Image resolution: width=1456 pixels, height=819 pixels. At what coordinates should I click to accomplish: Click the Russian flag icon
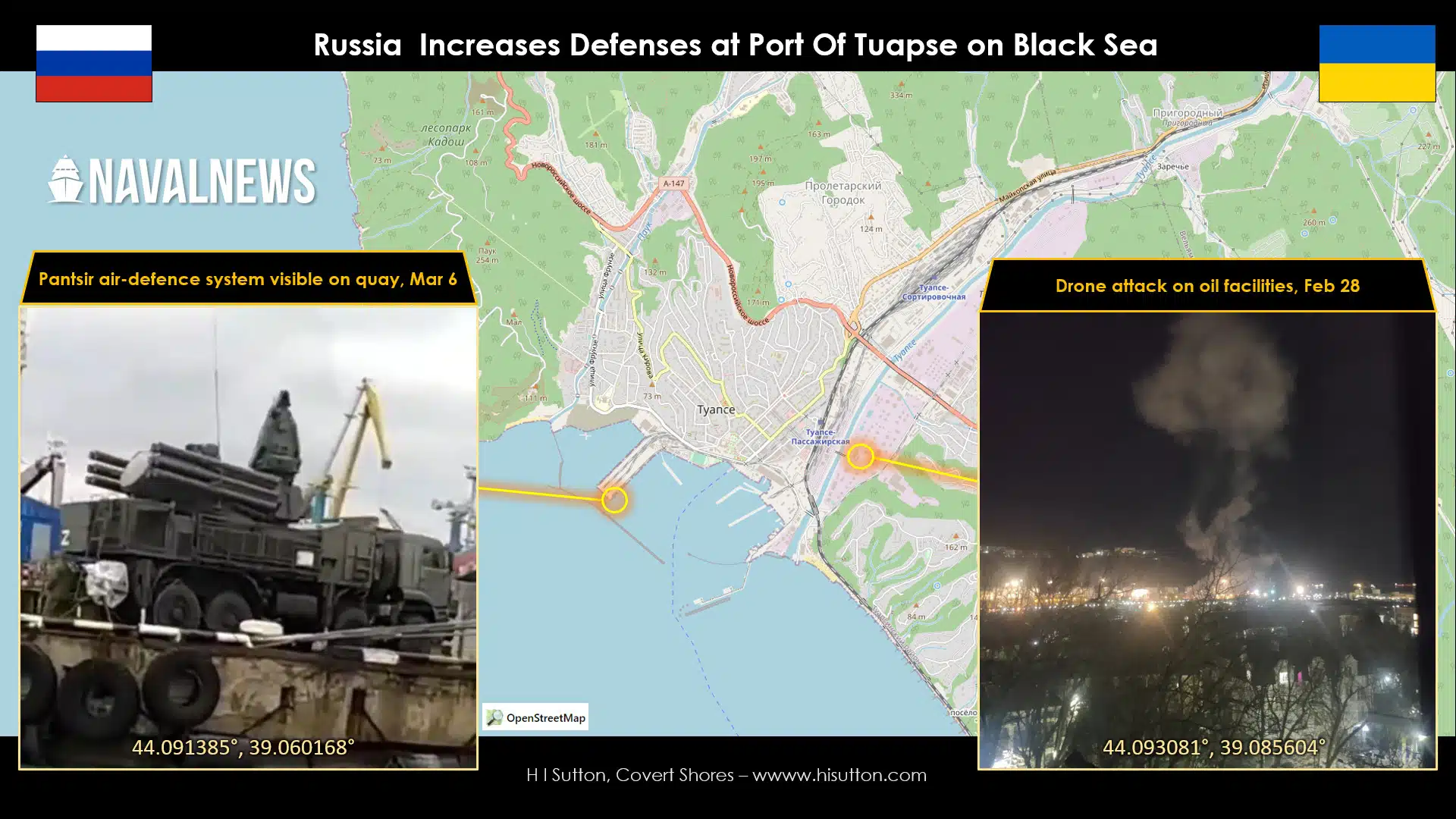coord(94,64)
